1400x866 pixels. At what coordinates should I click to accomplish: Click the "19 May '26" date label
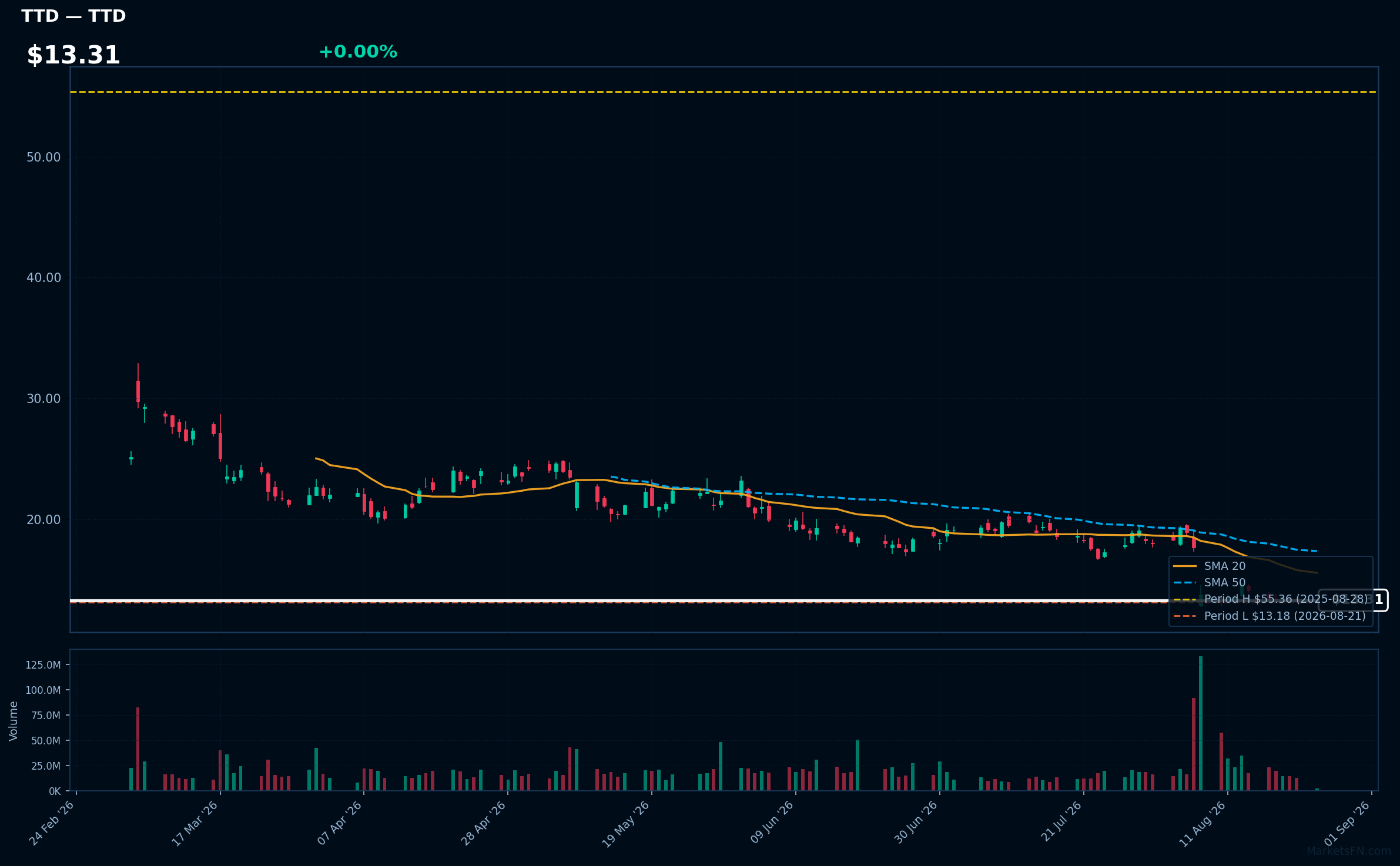tap(627, 824)
